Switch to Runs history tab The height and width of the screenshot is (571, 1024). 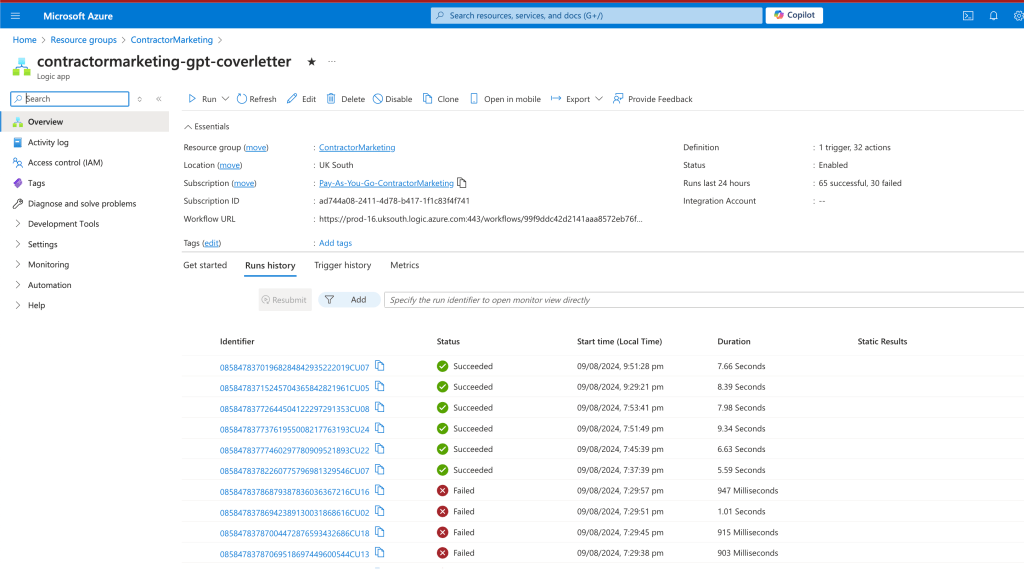pyautogui.click(x=270, y=265)
